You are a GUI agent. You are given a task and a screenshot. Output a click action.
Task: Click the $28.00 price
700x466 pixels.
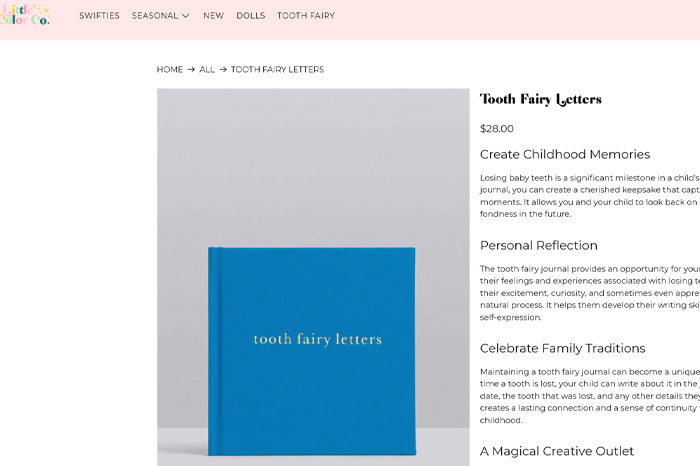497,129
